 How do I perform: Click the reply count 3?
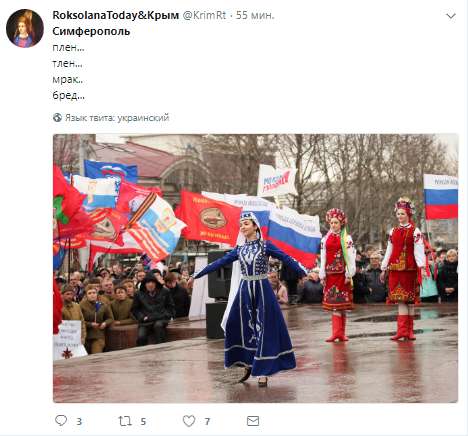coord(79,422)
